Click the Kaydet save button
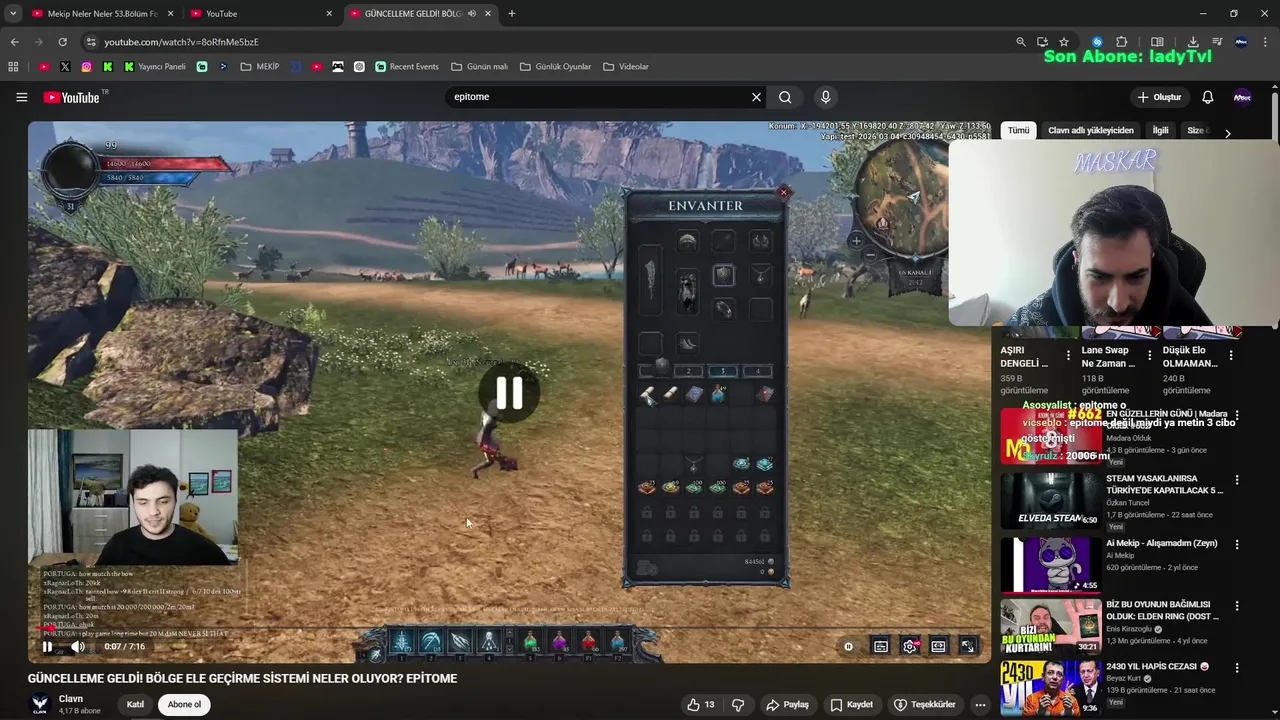The width and height of the screenshot is (1280, 720). [x=851, y=705]
